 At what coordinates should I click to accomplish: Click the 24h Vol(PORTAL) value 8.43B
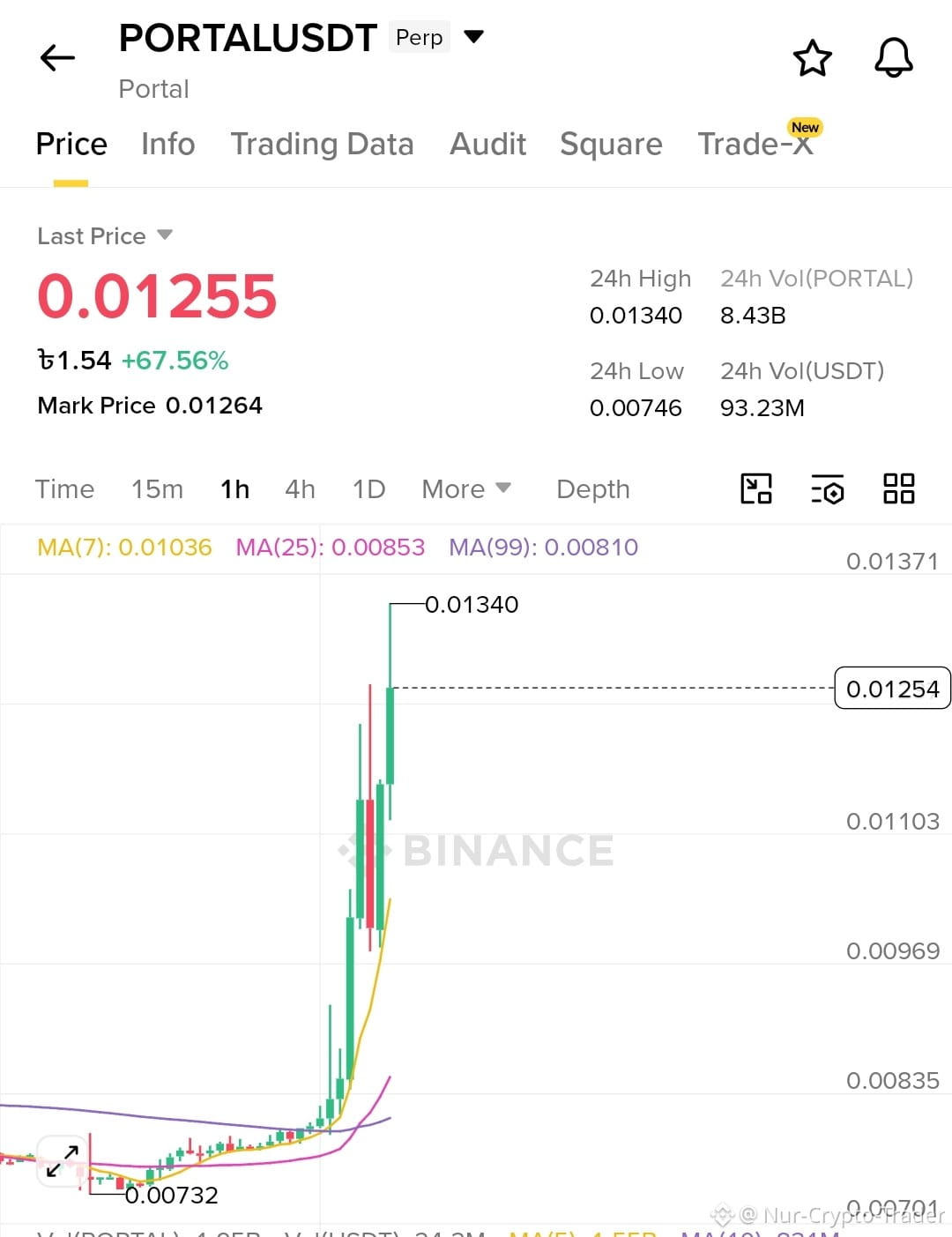tap(753, 316)
